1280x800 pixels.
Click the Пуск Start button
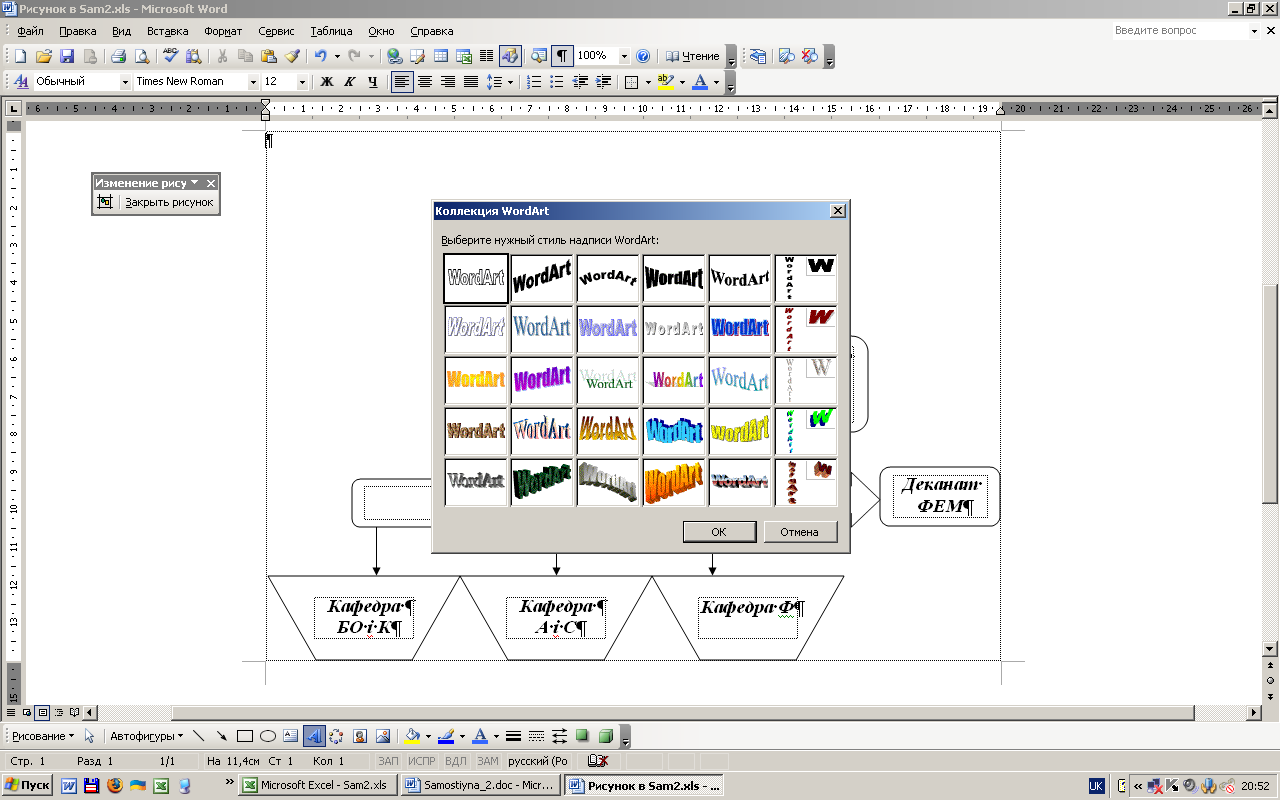[x=27, y=786]
